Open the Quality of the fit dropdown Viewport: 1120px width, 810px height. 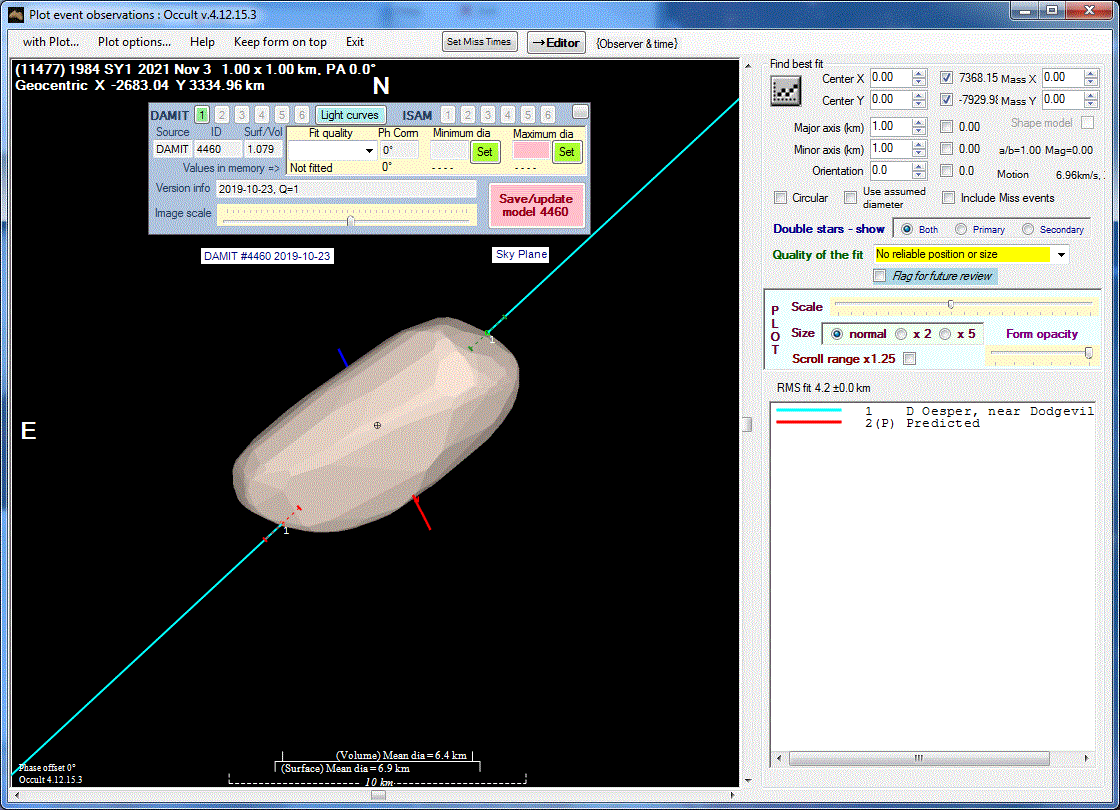click(x=1061, y=254)
